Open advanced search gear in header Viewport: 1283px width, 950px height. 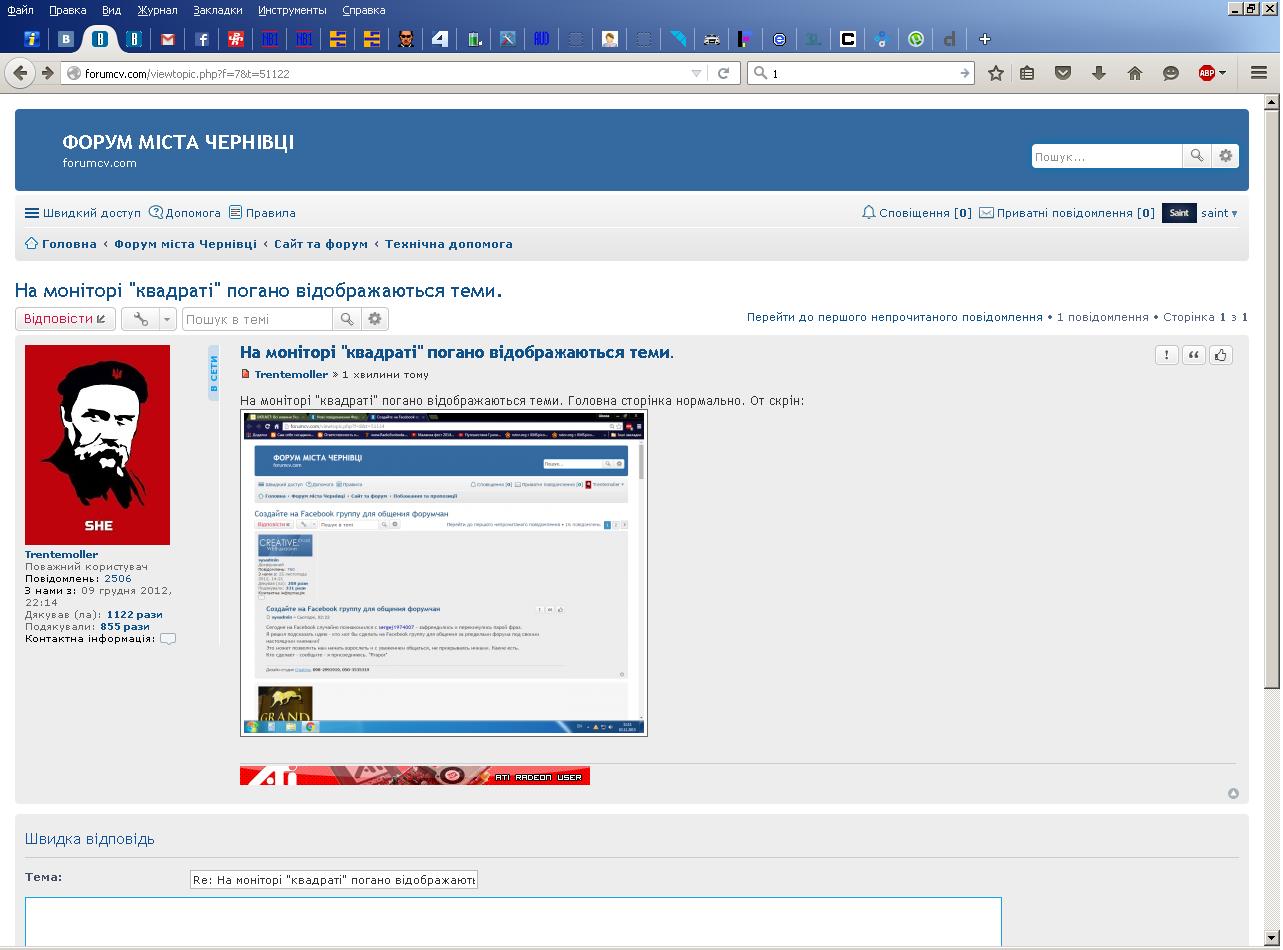pyautogui.click(x=1225, y=156)
